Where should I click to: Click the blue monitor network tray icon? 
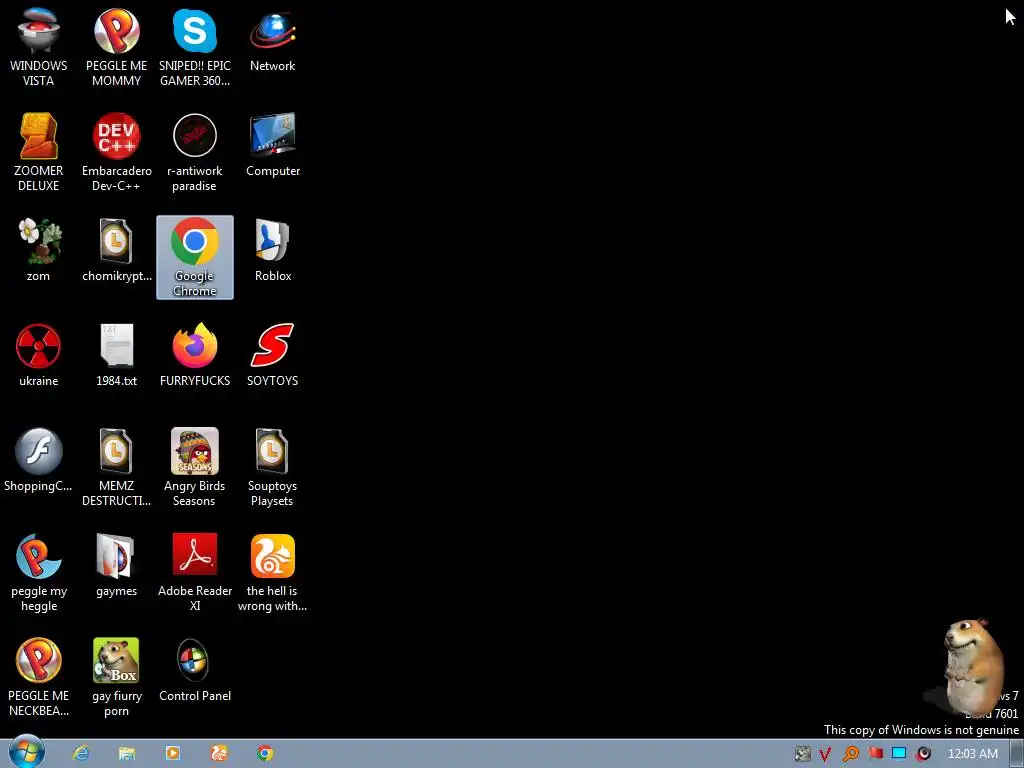click(899, 754)
